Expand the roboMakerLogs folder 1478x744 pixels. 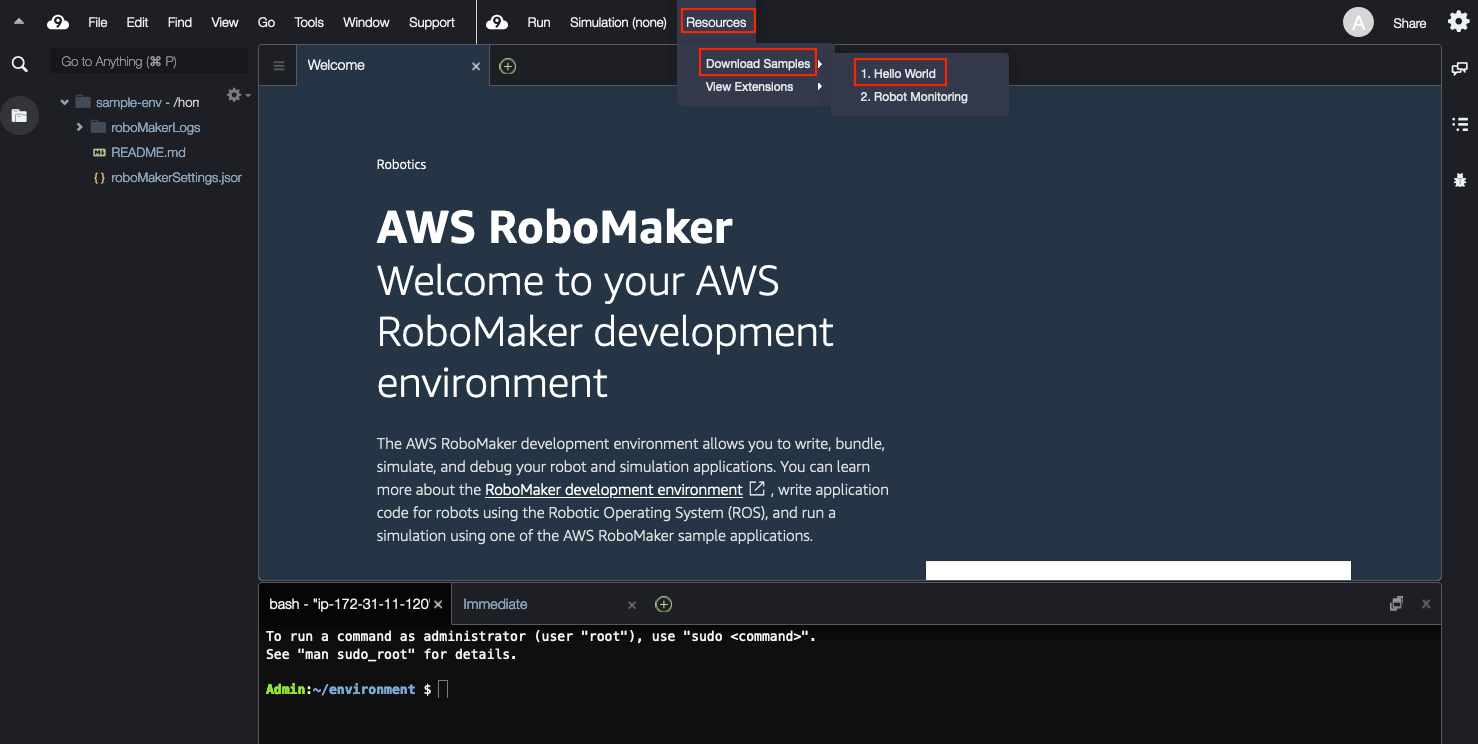point(80,127)
